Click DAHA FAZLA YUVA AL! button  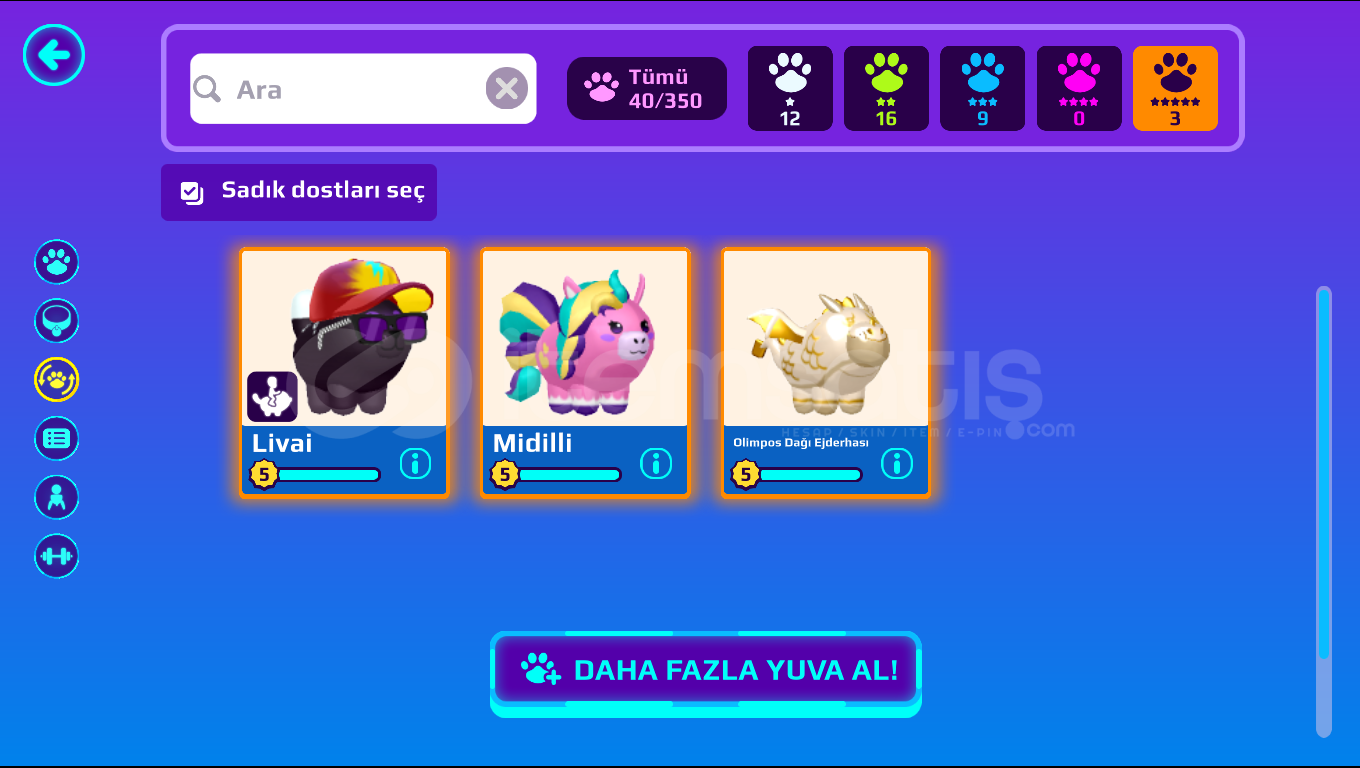[x=705, y=670]
